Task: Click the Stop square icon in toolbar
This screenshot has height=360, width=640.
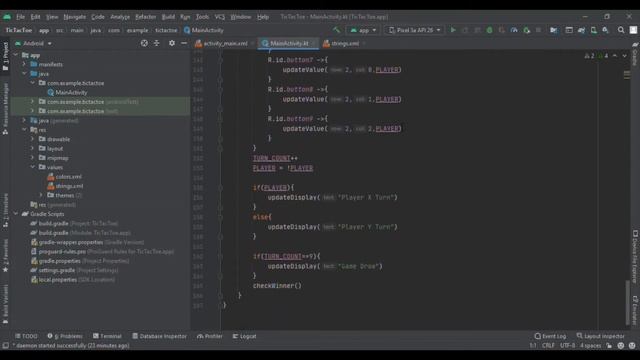Action: pyautogui.click(x=538, y=30)
